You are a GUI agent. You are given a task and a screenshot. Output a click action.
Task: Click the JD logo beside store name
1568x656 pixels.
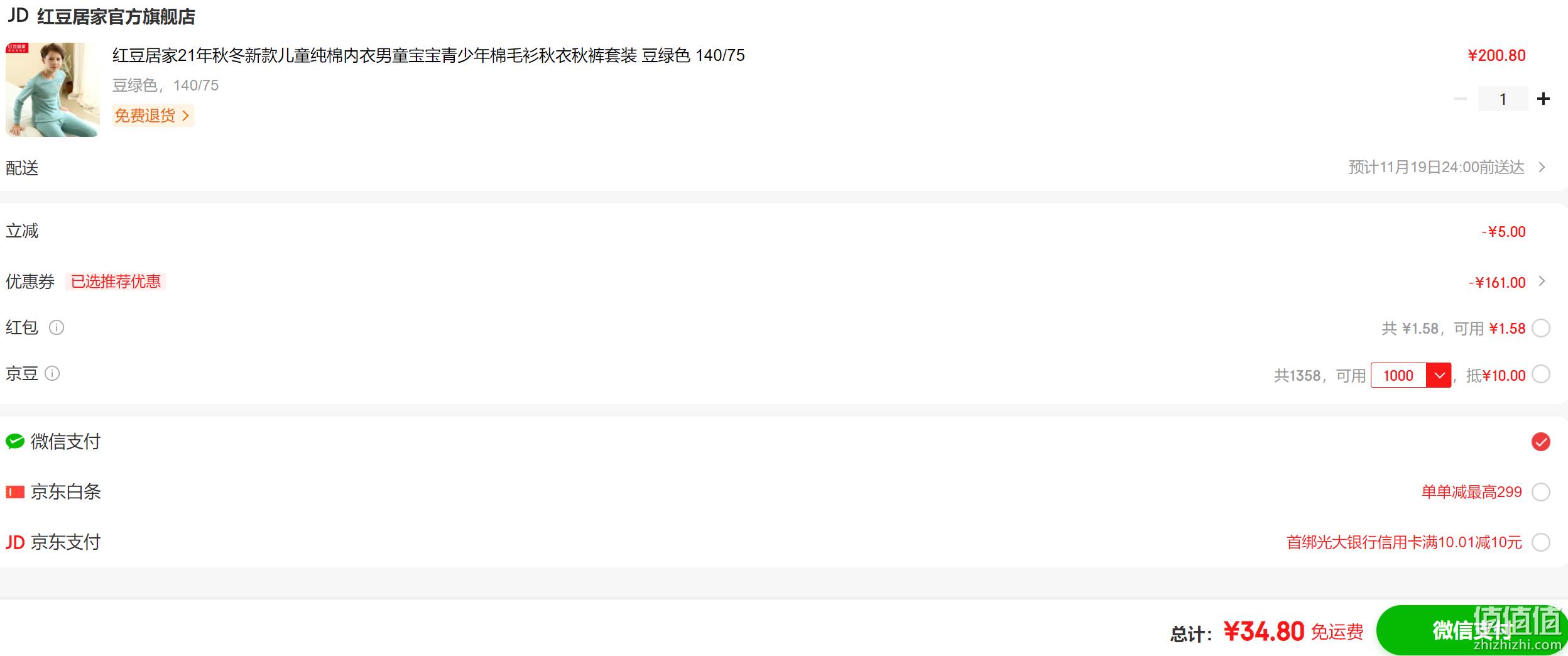pyautogui.click(x=18, y=16)
